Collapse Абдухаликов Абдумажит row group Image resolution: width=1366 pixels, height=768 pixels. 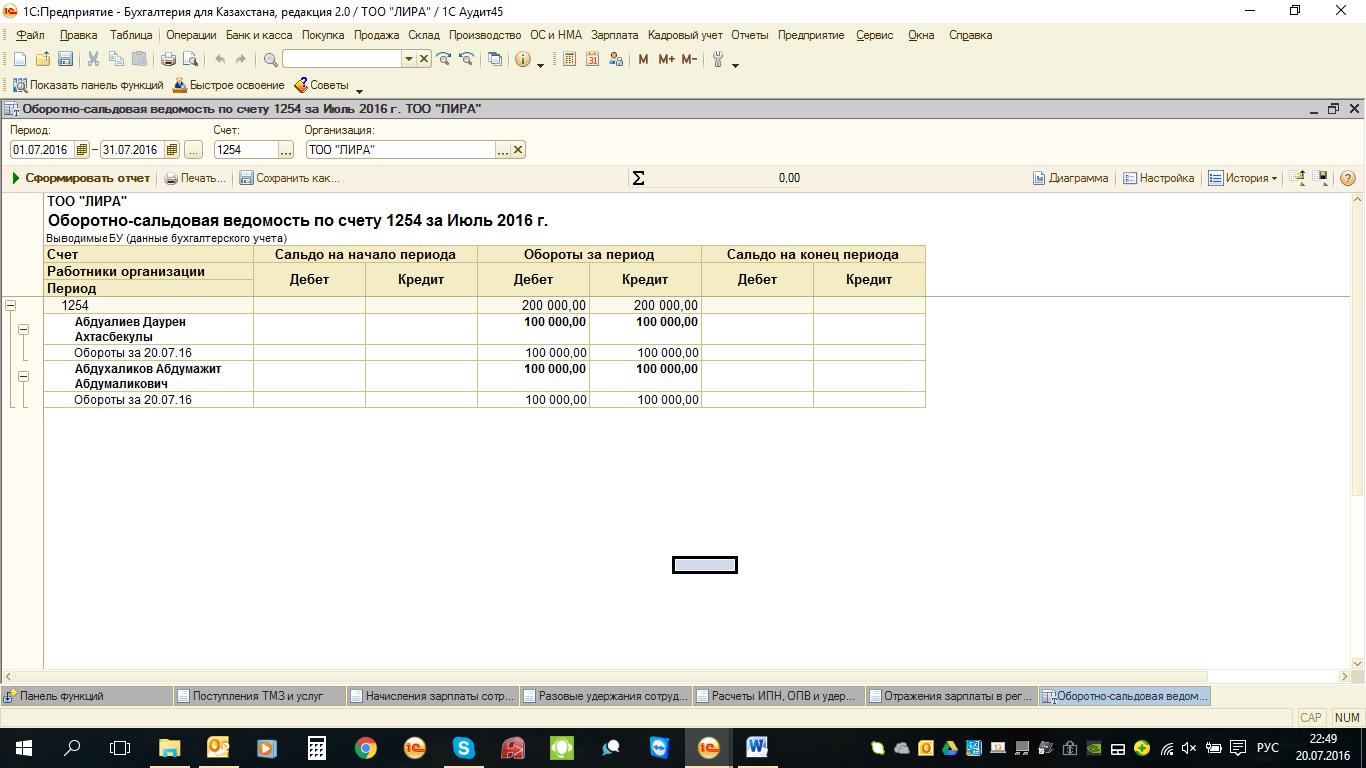click(23, 376)
